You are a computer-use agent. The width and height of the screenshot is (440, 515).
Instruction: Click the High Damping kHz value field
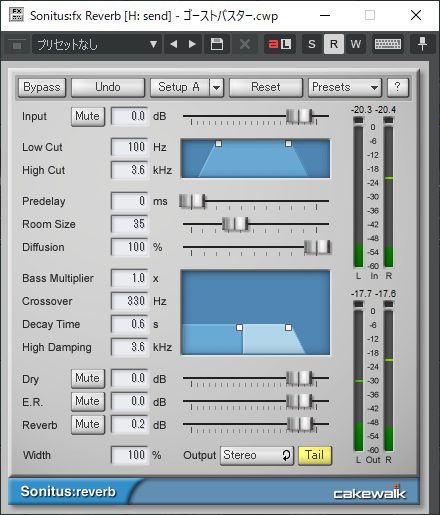click(129, 347)
